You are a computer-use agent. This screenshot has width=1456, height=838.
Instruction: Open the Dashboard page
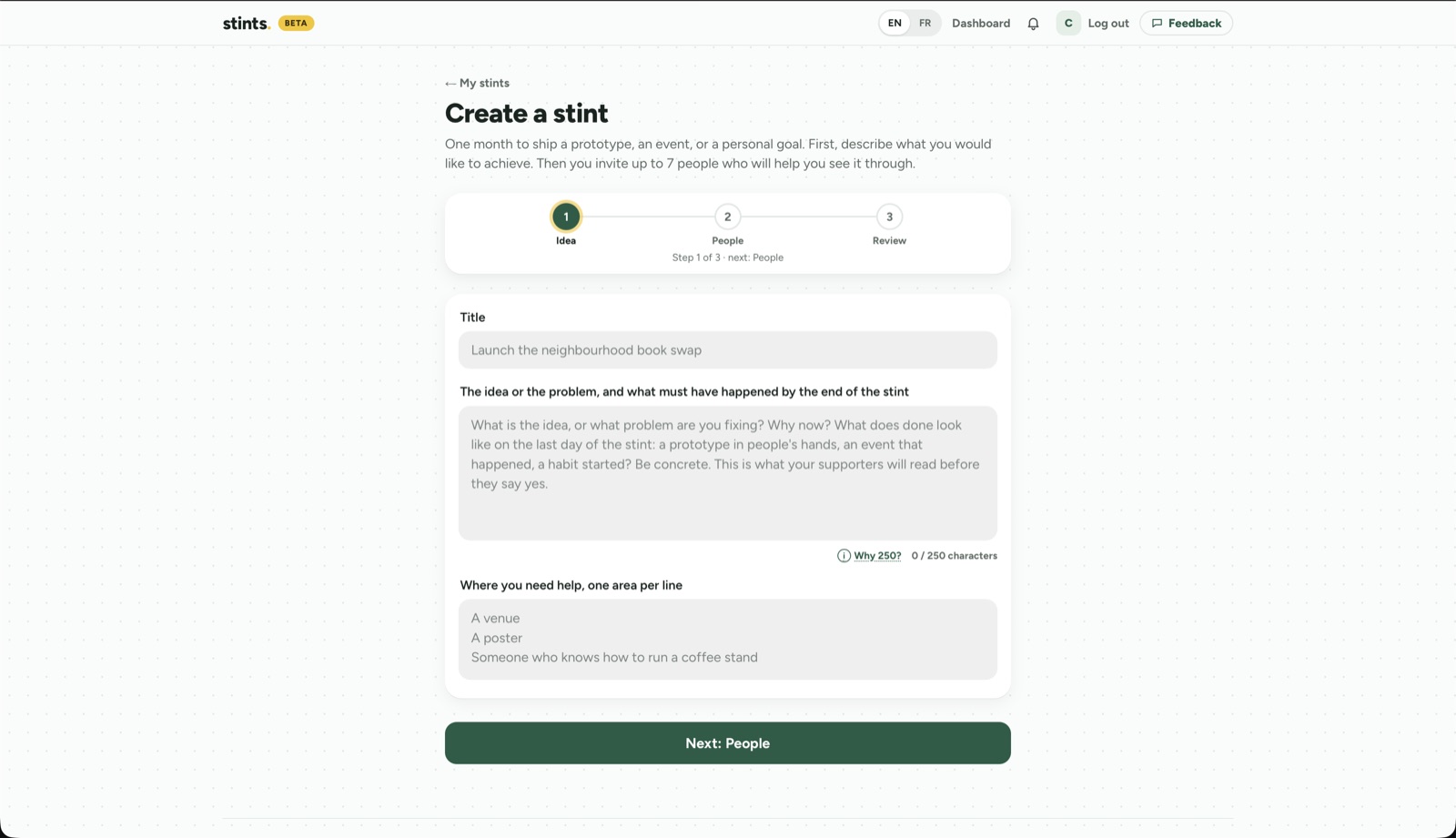(981, 24)
